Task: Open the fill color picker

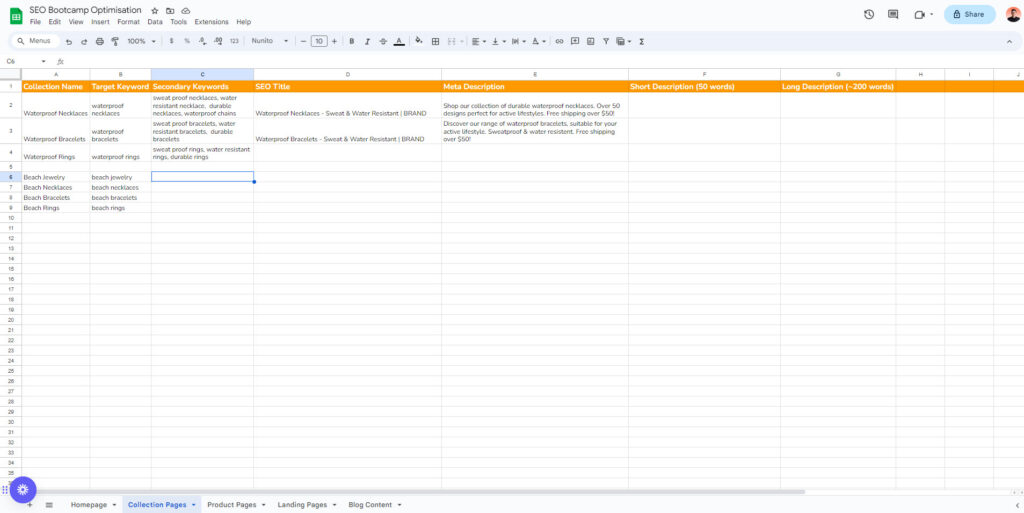Action: coord(419,41)
